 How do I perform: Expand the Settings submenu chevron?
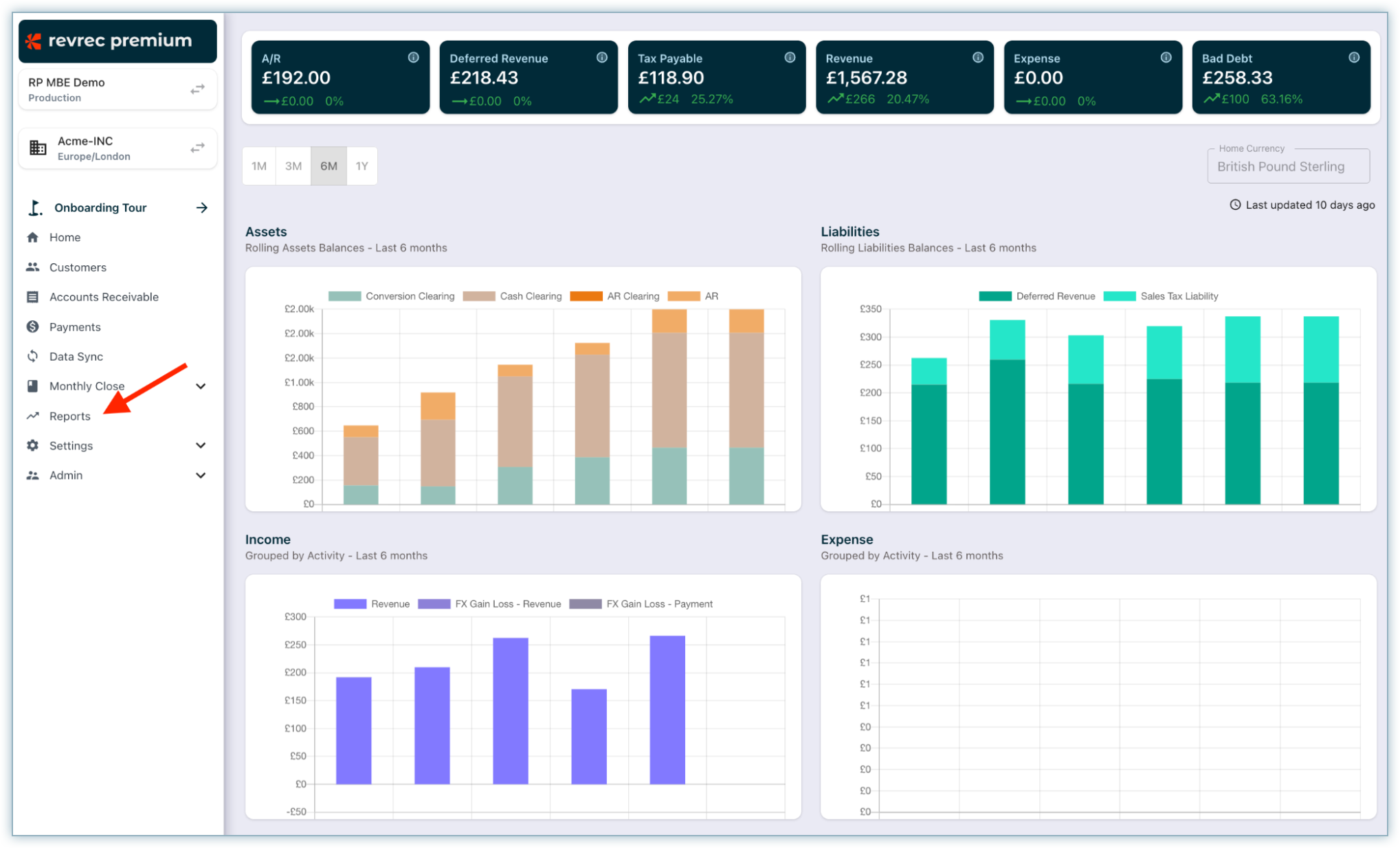[201, 445]
